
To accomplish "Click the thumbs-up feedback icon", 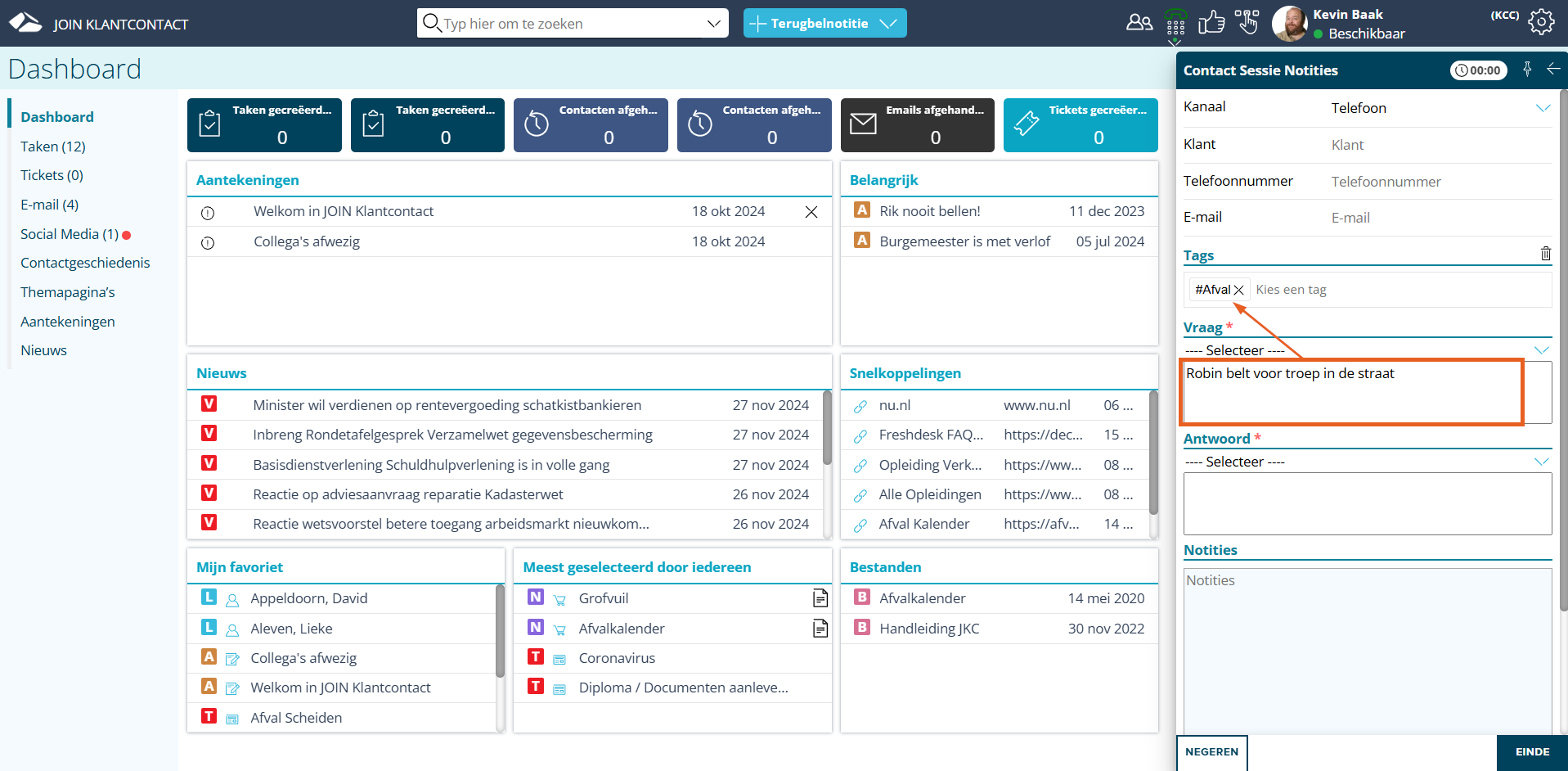I will (x=1211, y=22).
